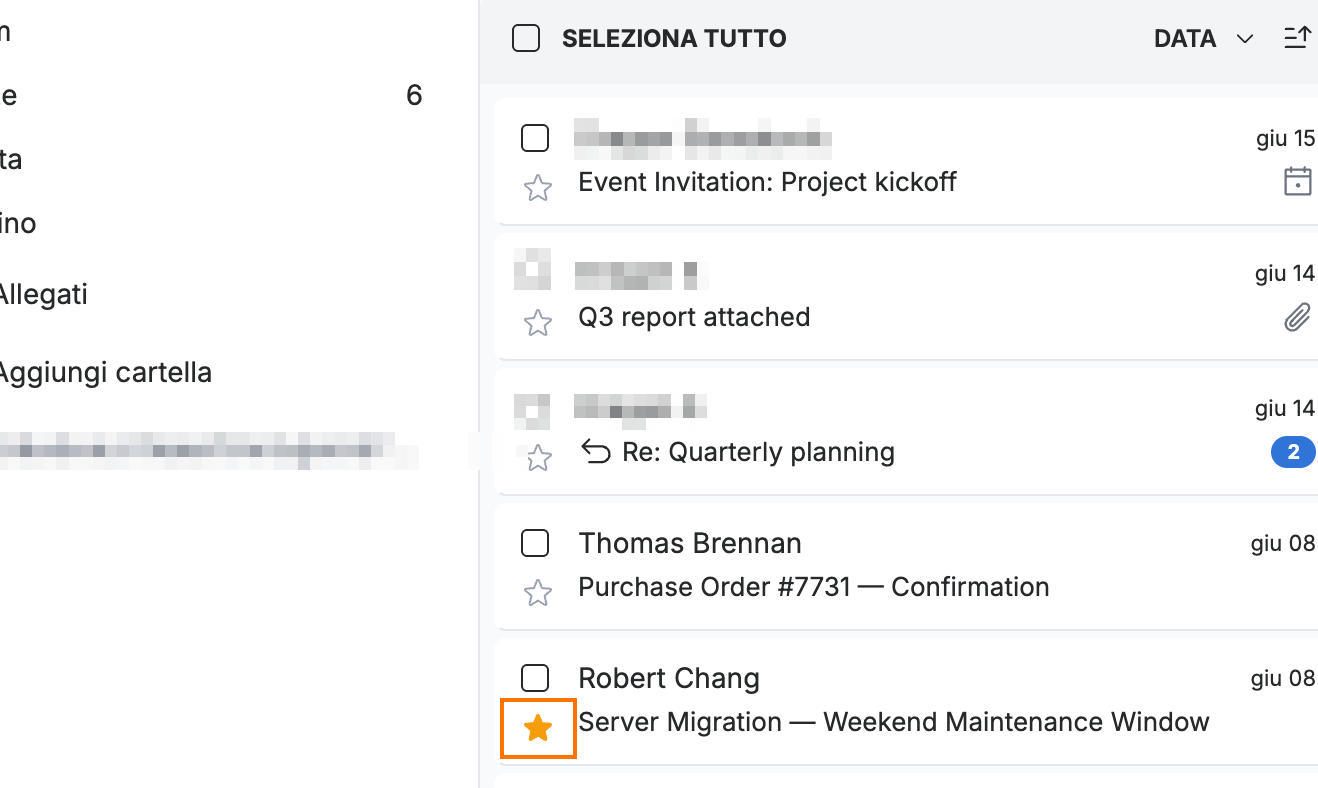The image size is (1318, 788).
Task: Click the paperclip attachment icon on the Q3 report email
Action: pyautogui.click(x=1297, y=318)
